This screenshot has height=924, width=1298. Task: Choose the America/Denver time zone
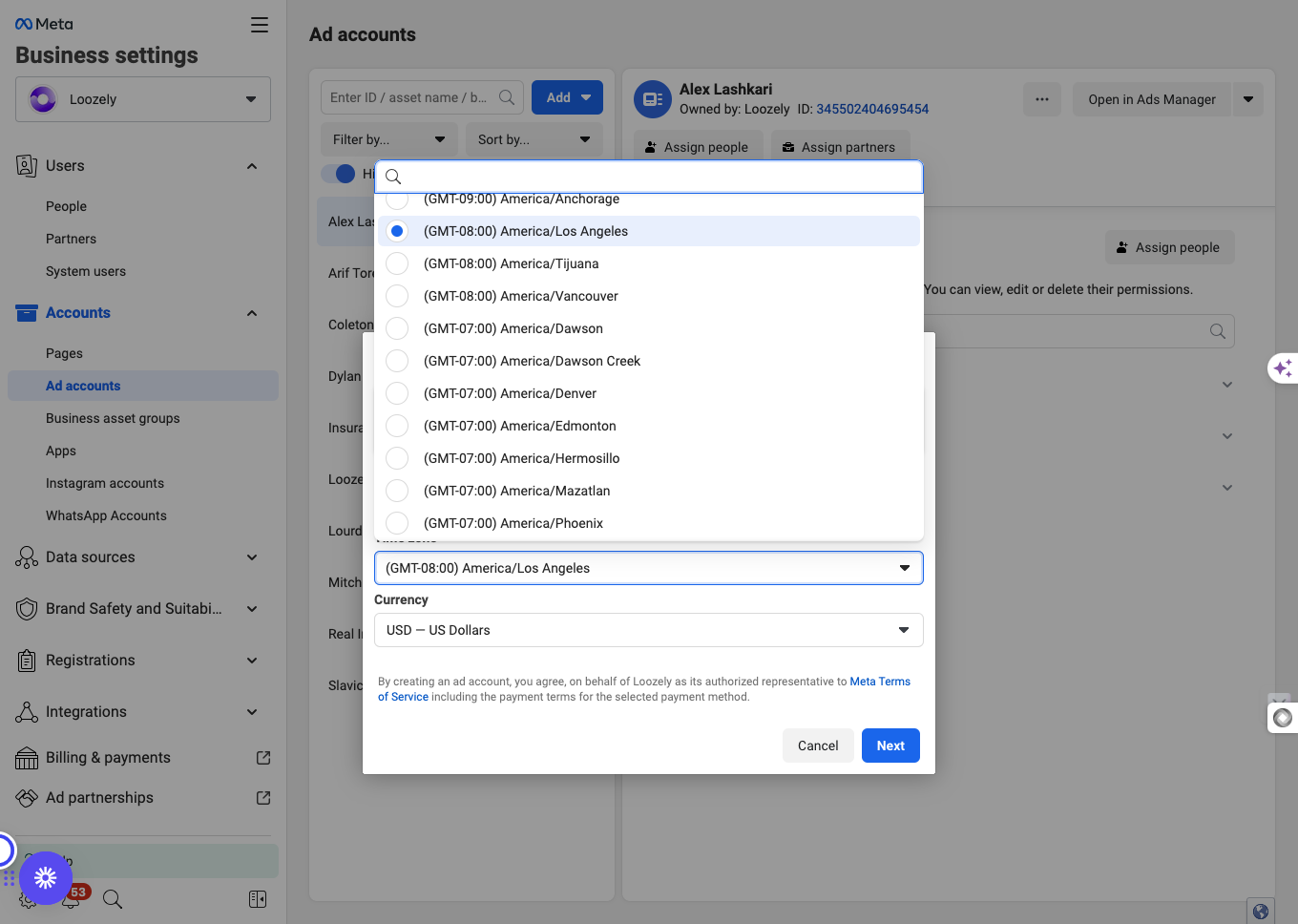[649, 393]
